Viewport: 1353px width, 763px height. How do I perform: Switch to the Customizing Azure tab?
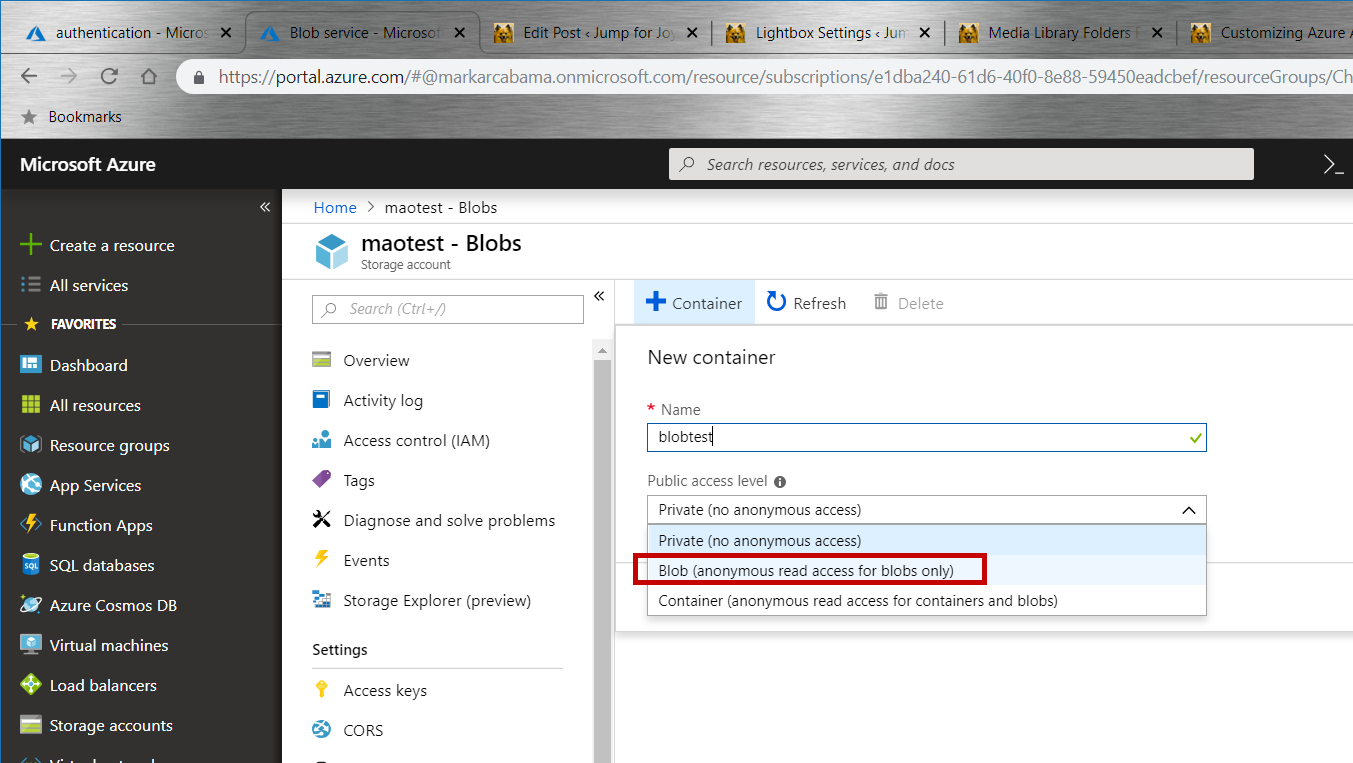pyautogui.click(x=1270, y=33)
